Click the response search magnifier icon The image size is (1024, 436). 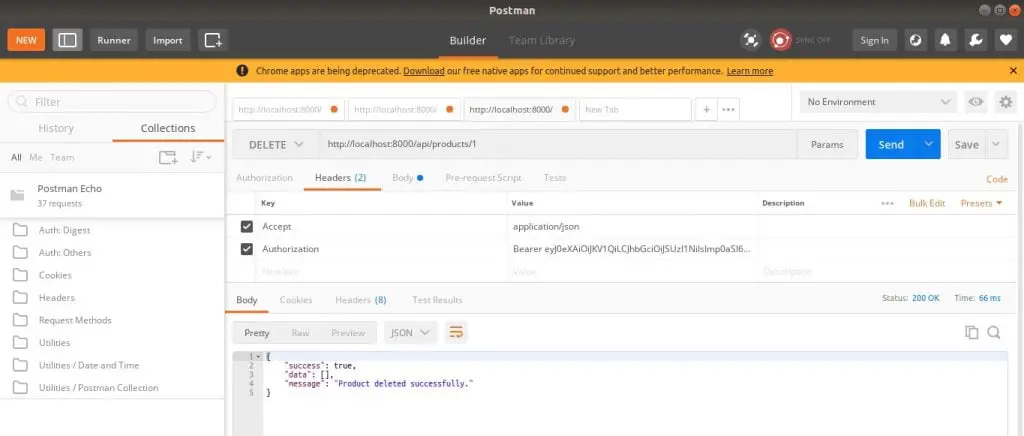pyautogui.click(x=994, y=332)
